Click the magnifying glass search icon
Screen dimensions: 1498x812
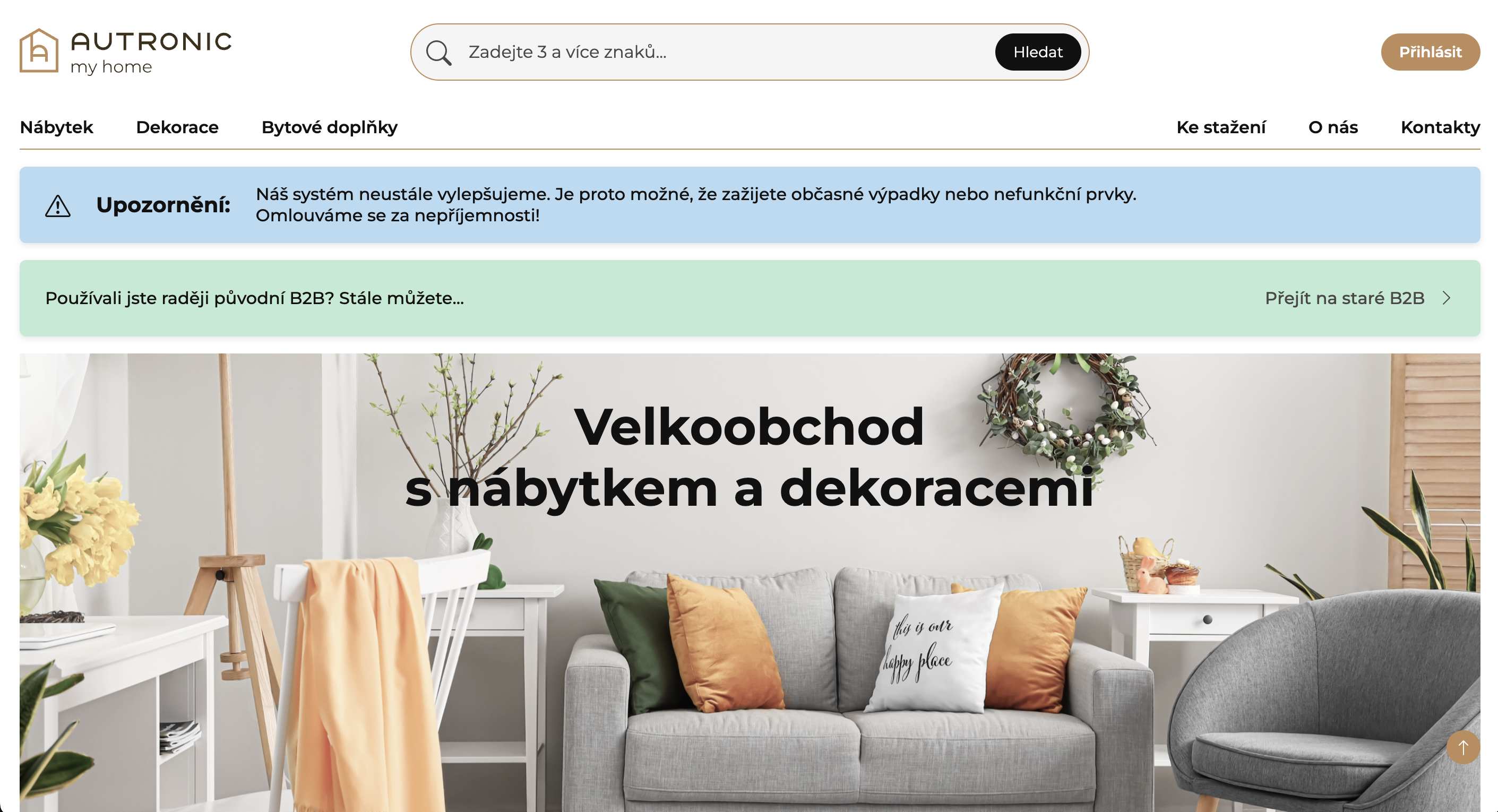438,53
